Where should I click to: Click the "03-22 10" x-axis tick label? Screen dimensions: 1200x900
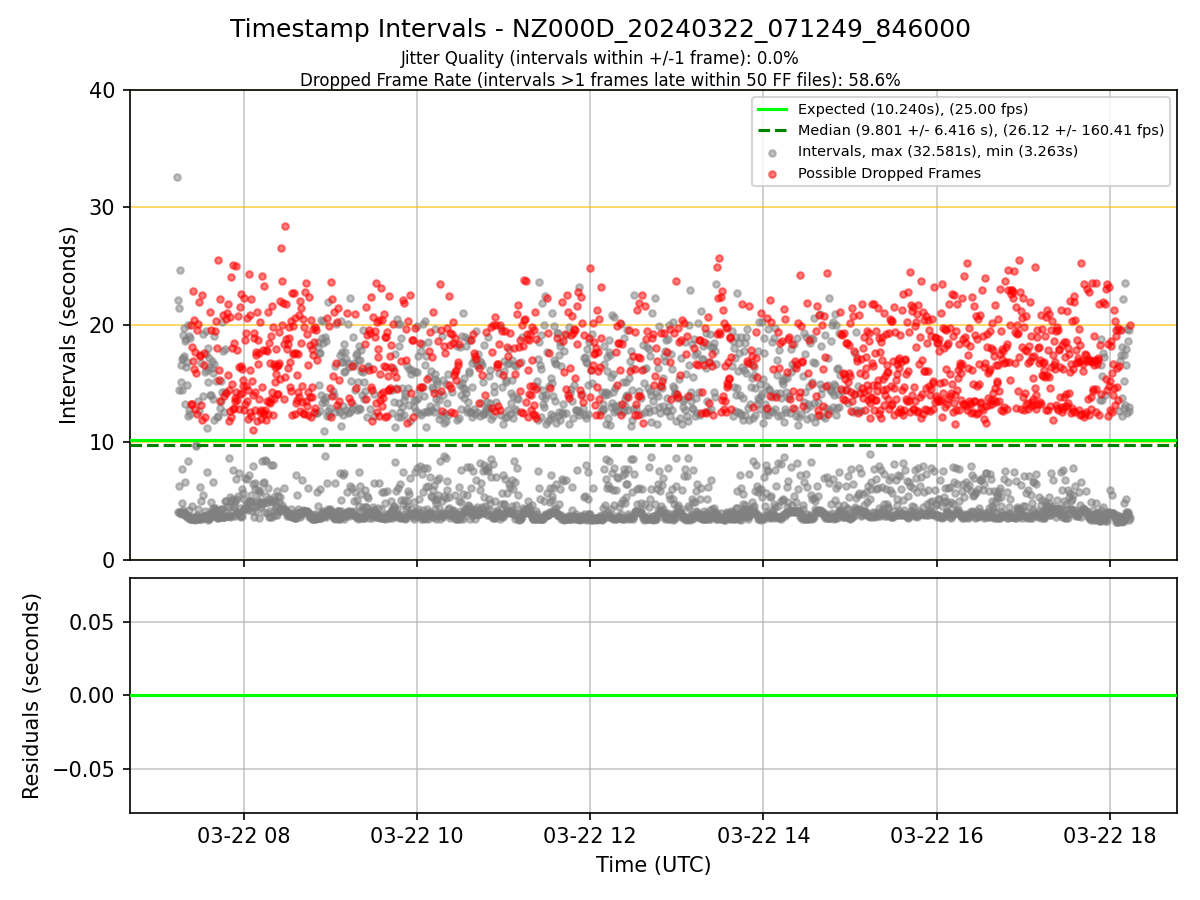(x=417, y=835)
